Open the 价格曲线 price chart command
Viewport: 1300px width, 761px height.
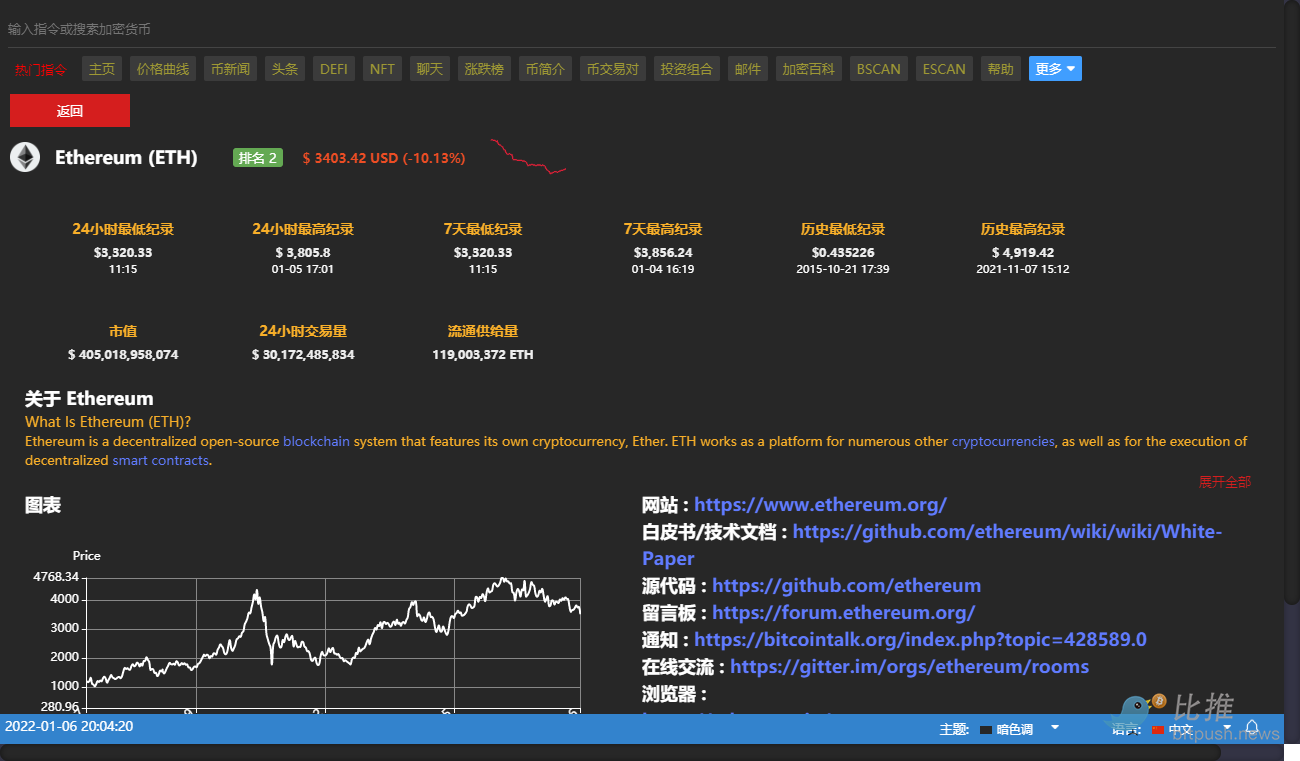pyautogui.click(x=163, y=69)
